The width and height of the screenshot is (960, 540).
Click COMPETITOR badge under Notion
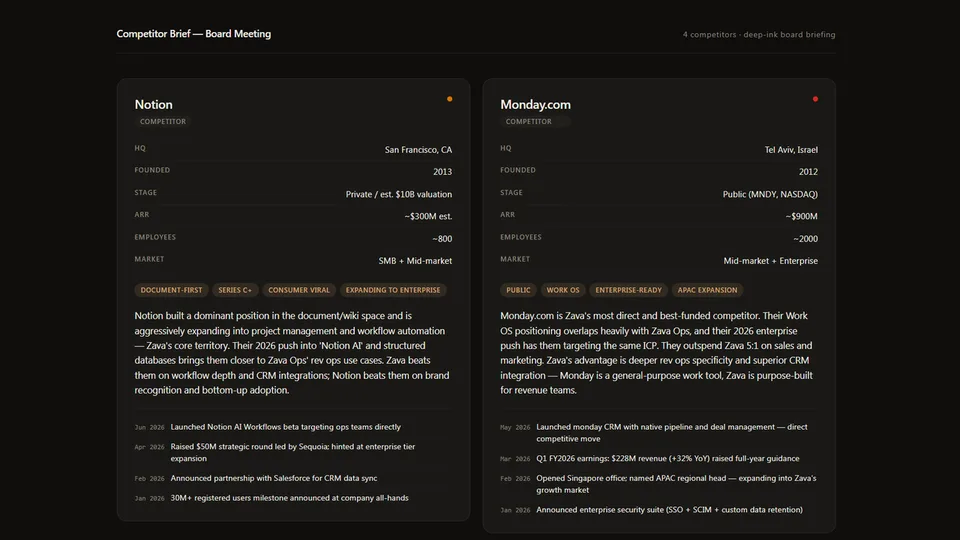tap(163, 121)
